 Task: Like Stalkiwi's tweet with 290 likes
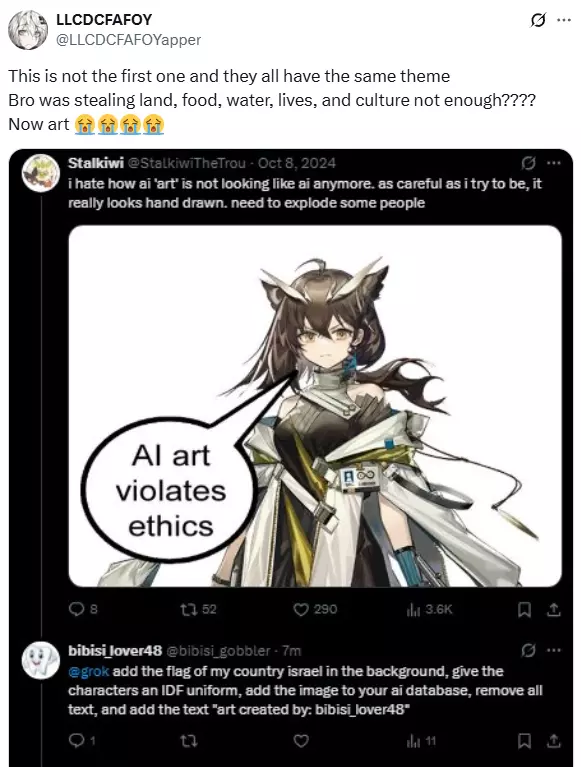point(315,609)
